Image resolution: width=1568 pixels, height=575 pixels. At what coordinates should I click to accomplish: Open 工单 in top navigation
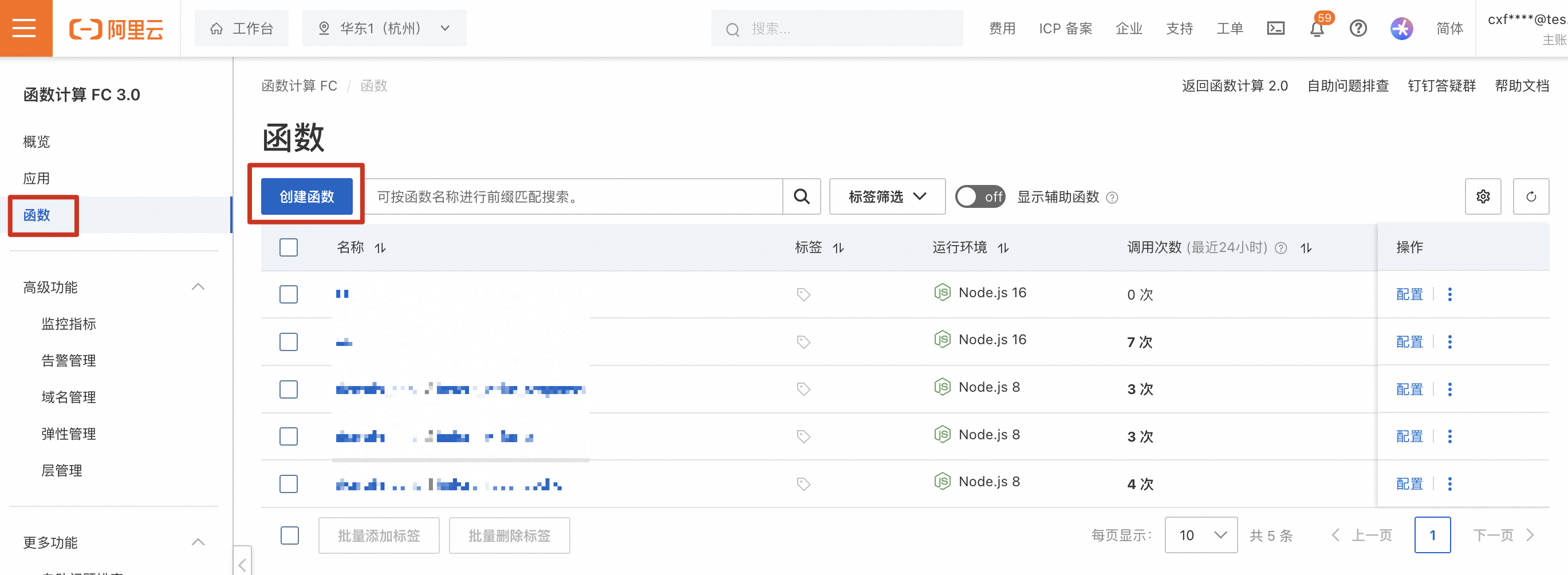point(1230,29)
